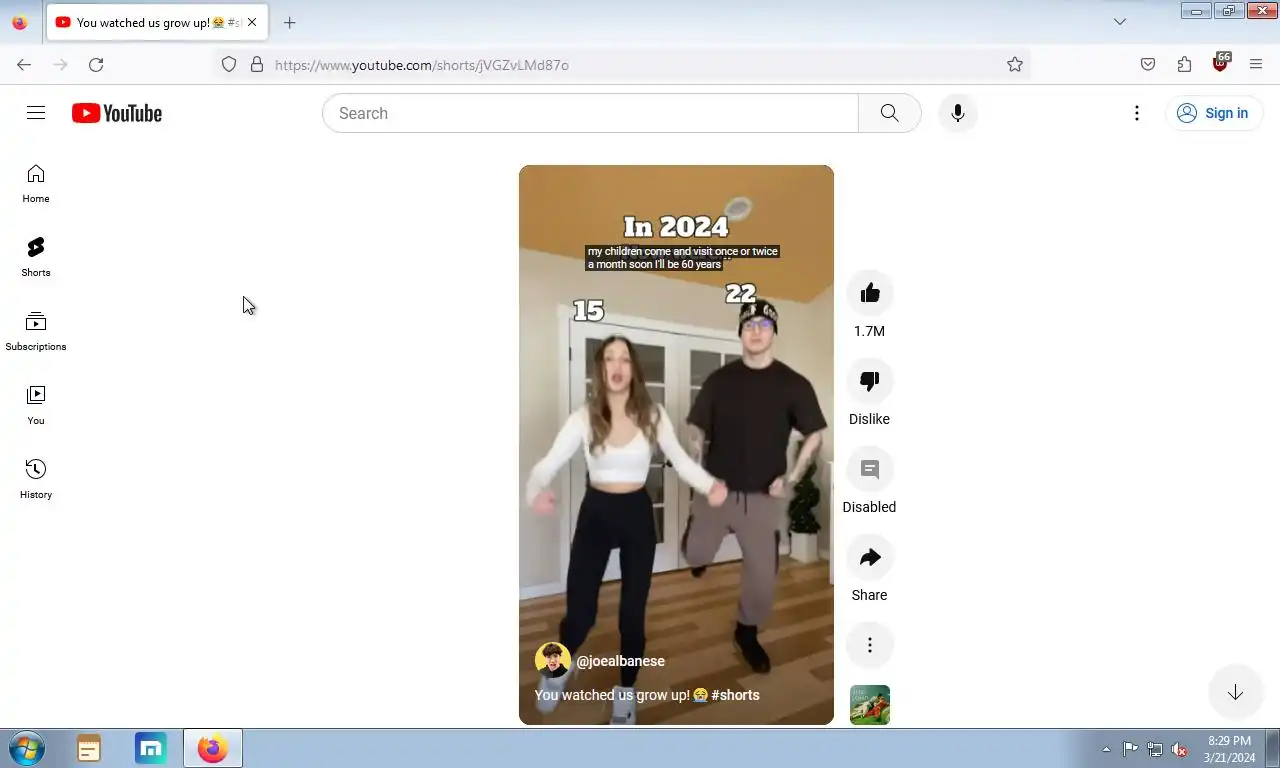The width and height of the screenshot is (1280, 768).
Task: Open more actions for this Short
Action: [x=870, y=645]
